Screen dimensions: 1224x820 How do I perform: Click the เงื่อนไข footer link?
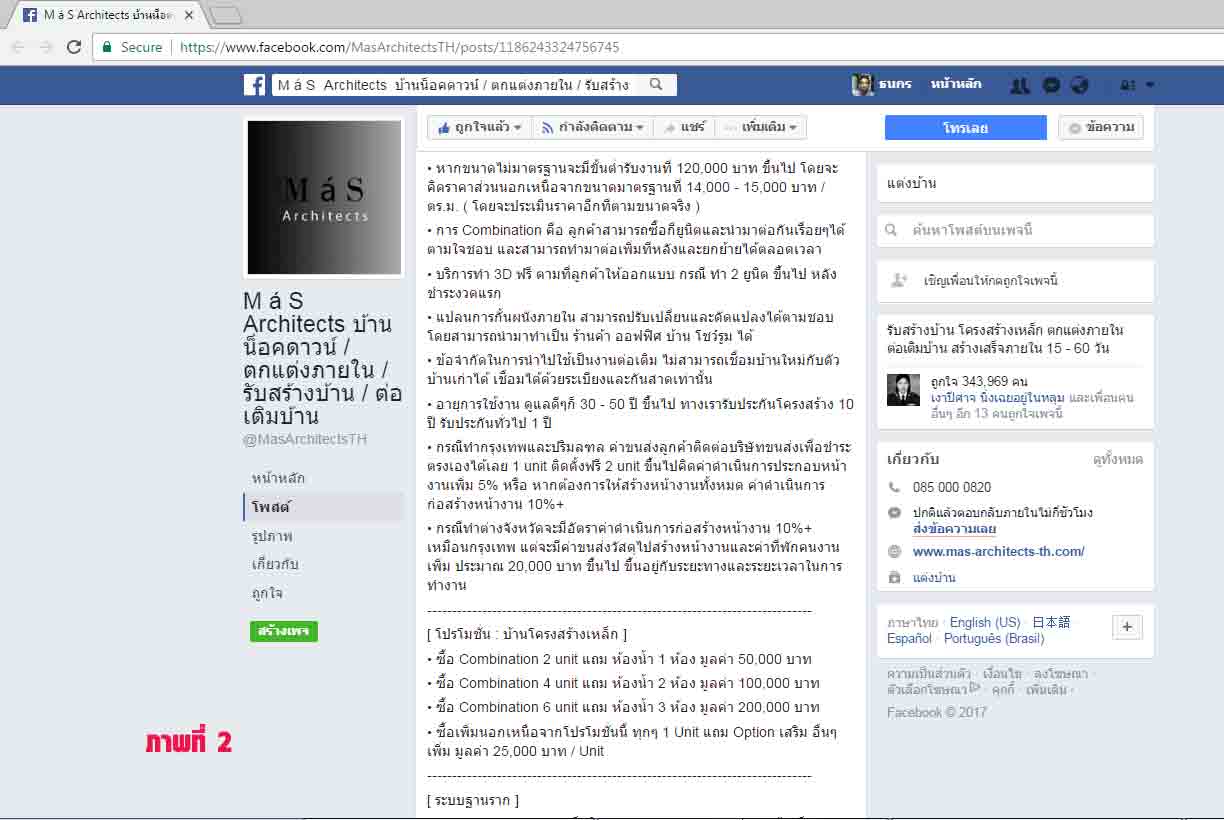[1003, 673]
